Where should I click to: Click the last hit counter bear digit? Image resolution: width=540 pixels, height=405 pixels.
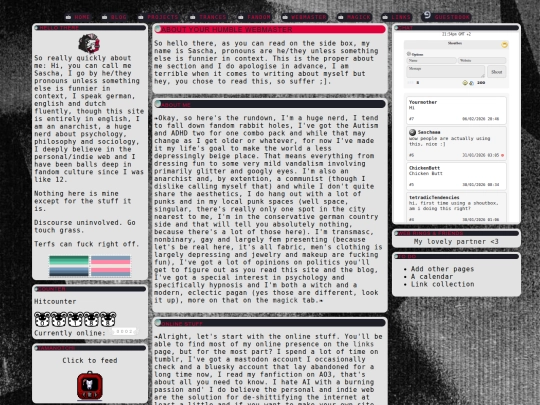pos(108,319)
